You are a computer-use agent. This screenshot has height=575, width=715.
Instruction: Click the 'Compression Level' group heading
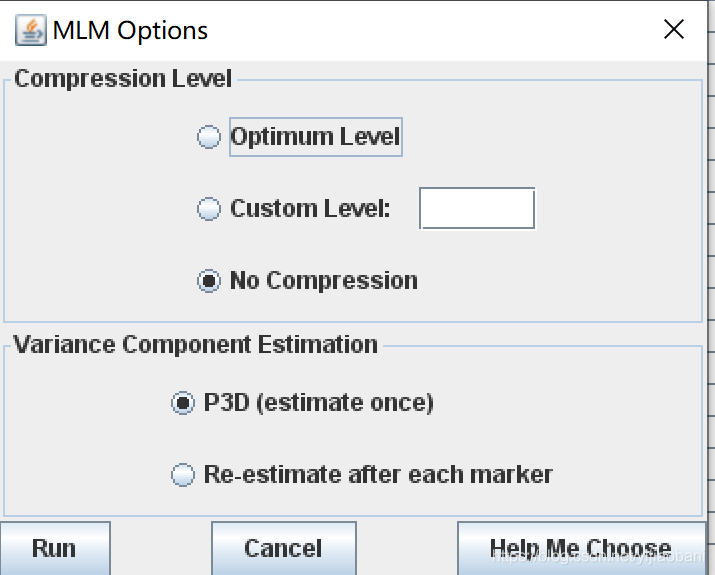tap(123, 79)
